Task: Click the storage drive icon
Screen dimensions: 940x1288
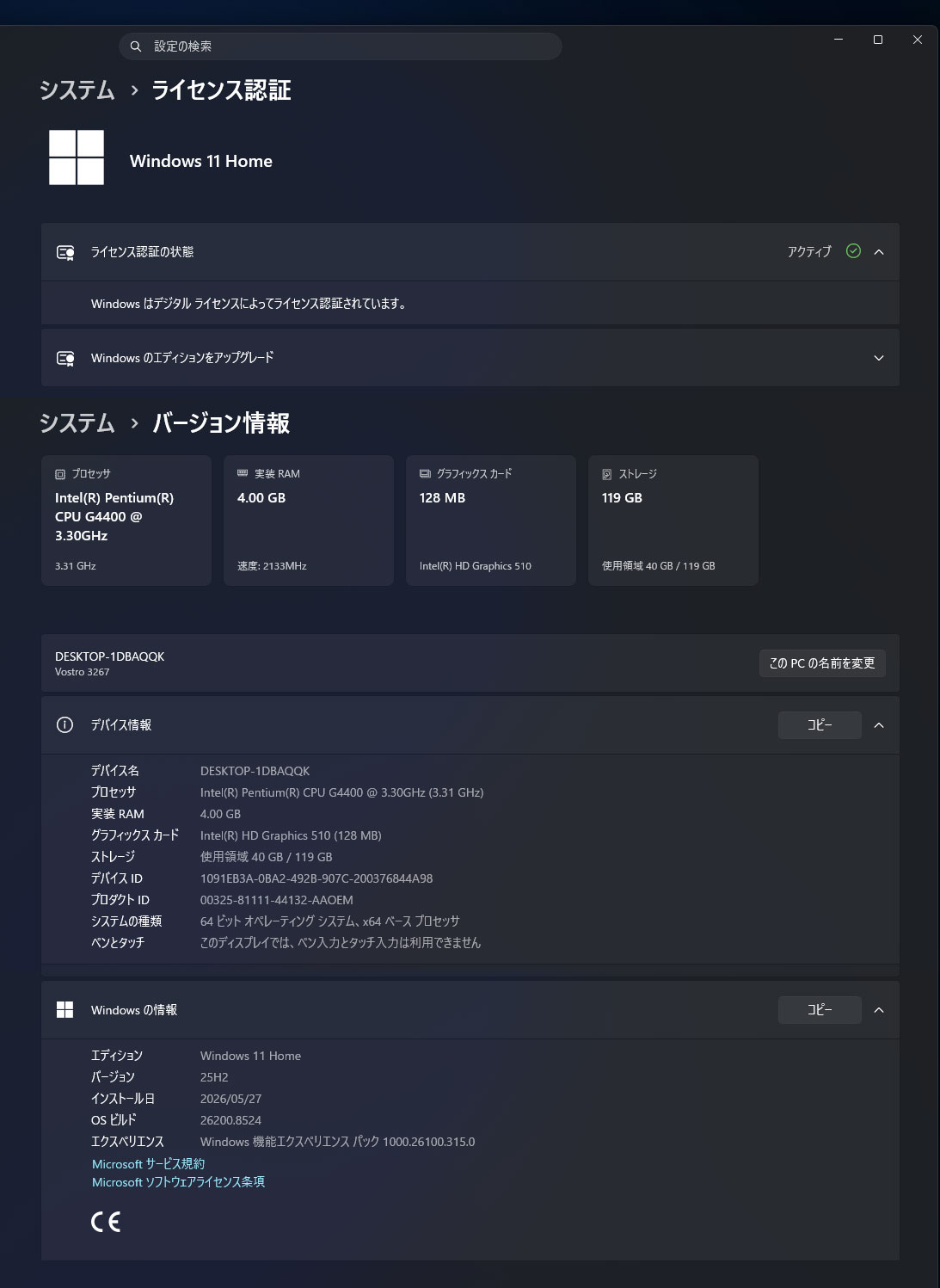Action: 607,474
